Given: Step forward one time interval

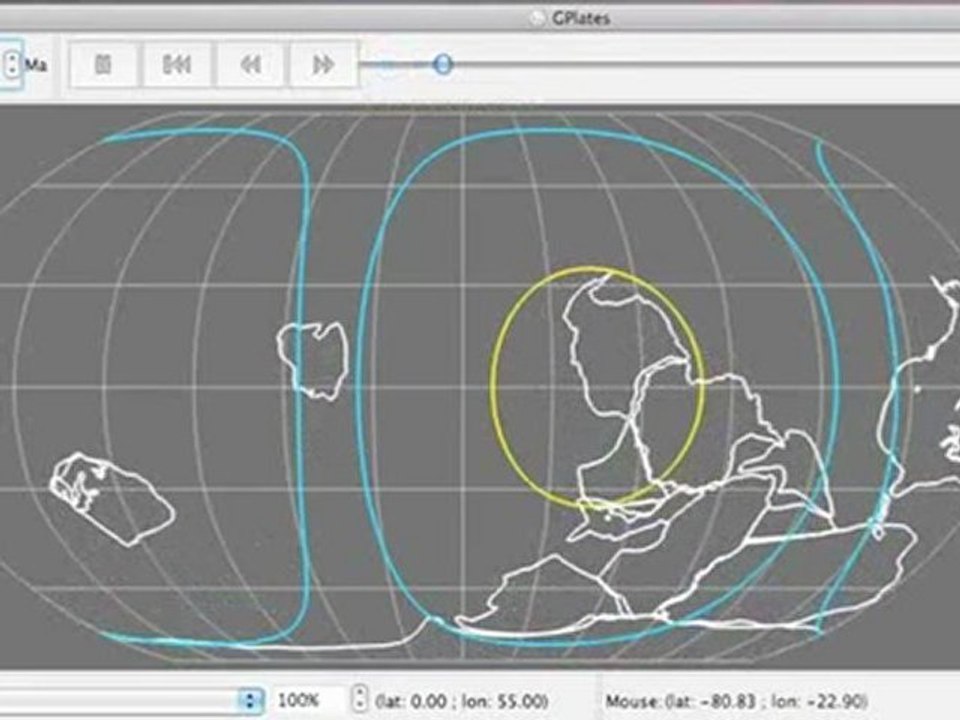Looking at the screenshot, I should (323, 64).
